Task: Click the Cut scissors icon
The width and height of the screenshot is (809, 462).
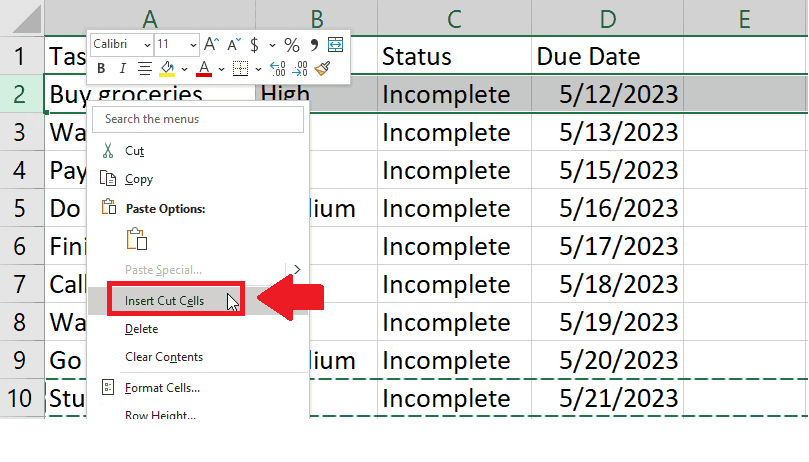Action: pos(108,151)
